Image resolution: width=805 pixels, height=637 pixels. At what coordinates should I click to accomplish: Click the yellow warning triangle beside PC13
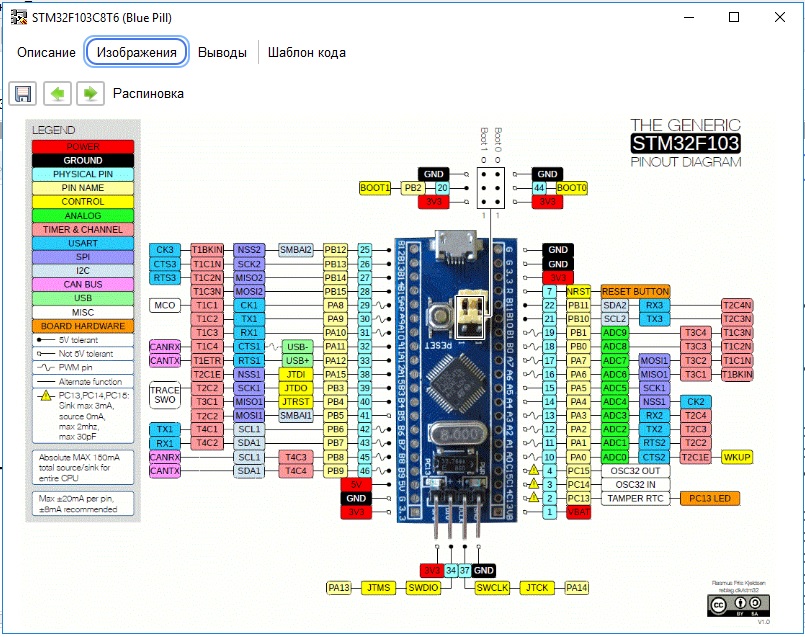pyautogui.click(x=533, y=498)
